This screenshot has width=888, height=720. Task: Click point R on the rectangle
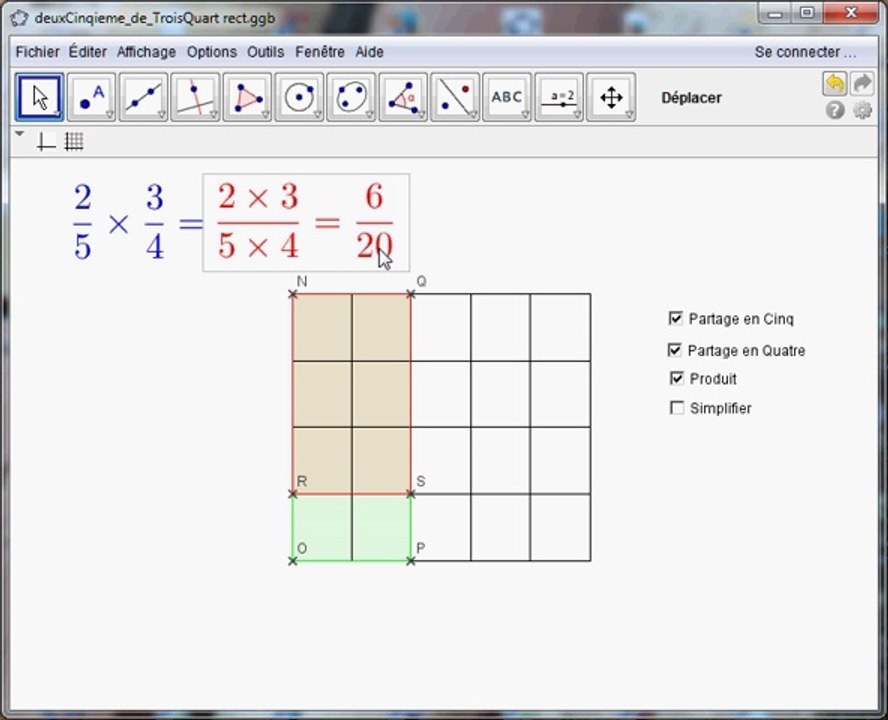coord(293,495)
